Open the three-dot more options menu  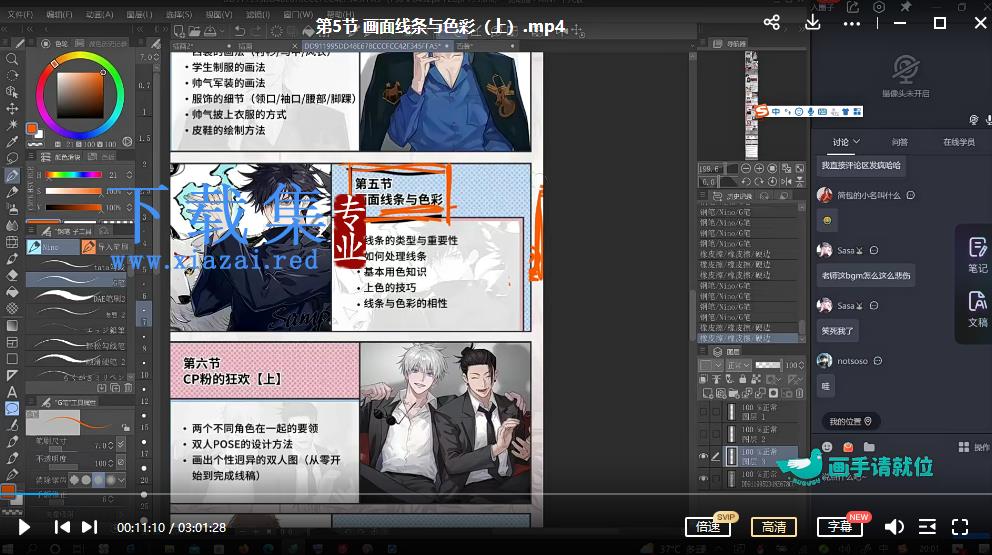(852, 24)
